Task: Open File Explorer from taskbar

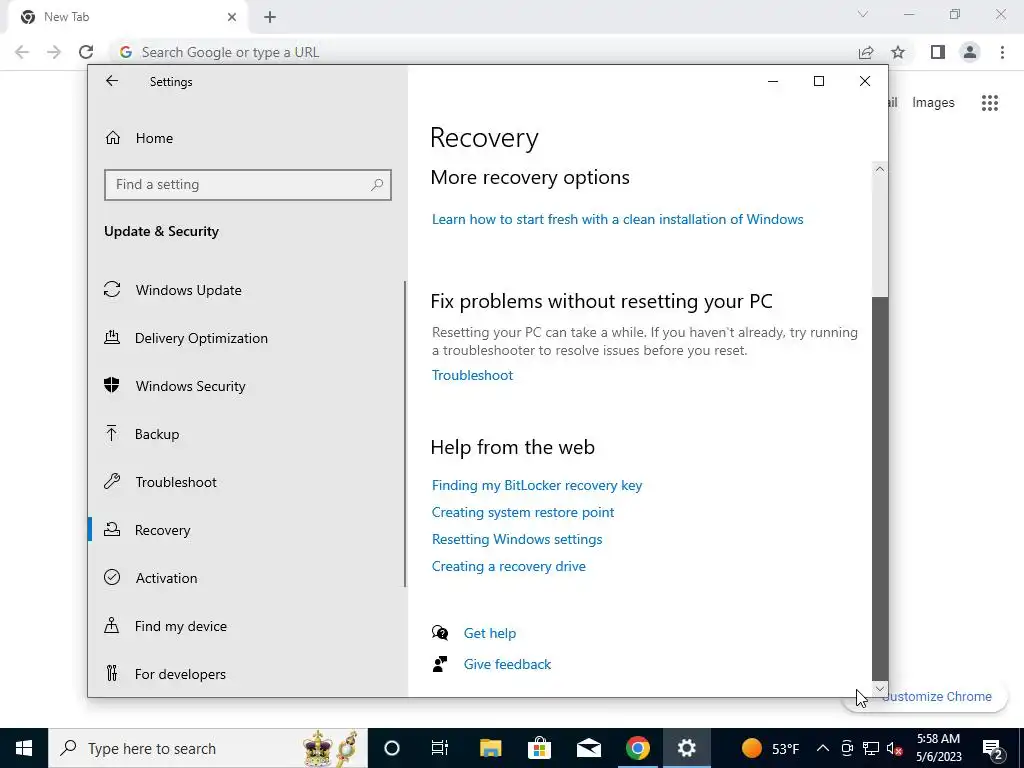Action: pyautogui.click(x=490, y=748)
